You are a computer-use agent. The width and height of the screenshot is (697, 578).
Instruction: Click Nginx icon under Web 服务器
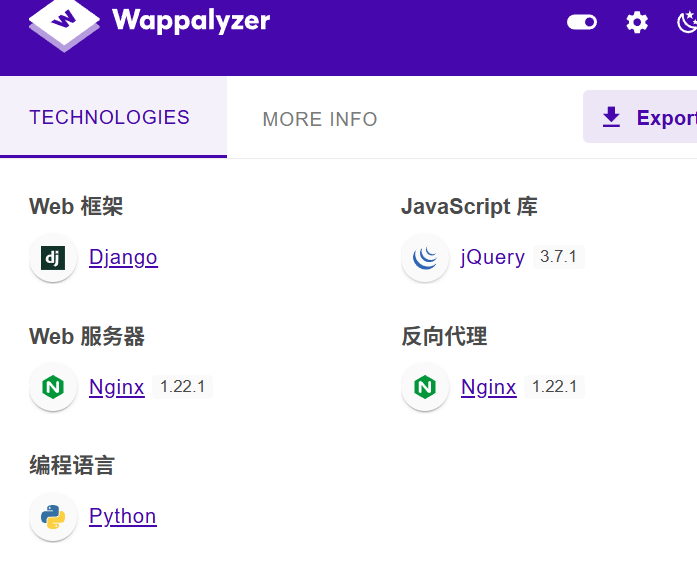click(53, 387)
